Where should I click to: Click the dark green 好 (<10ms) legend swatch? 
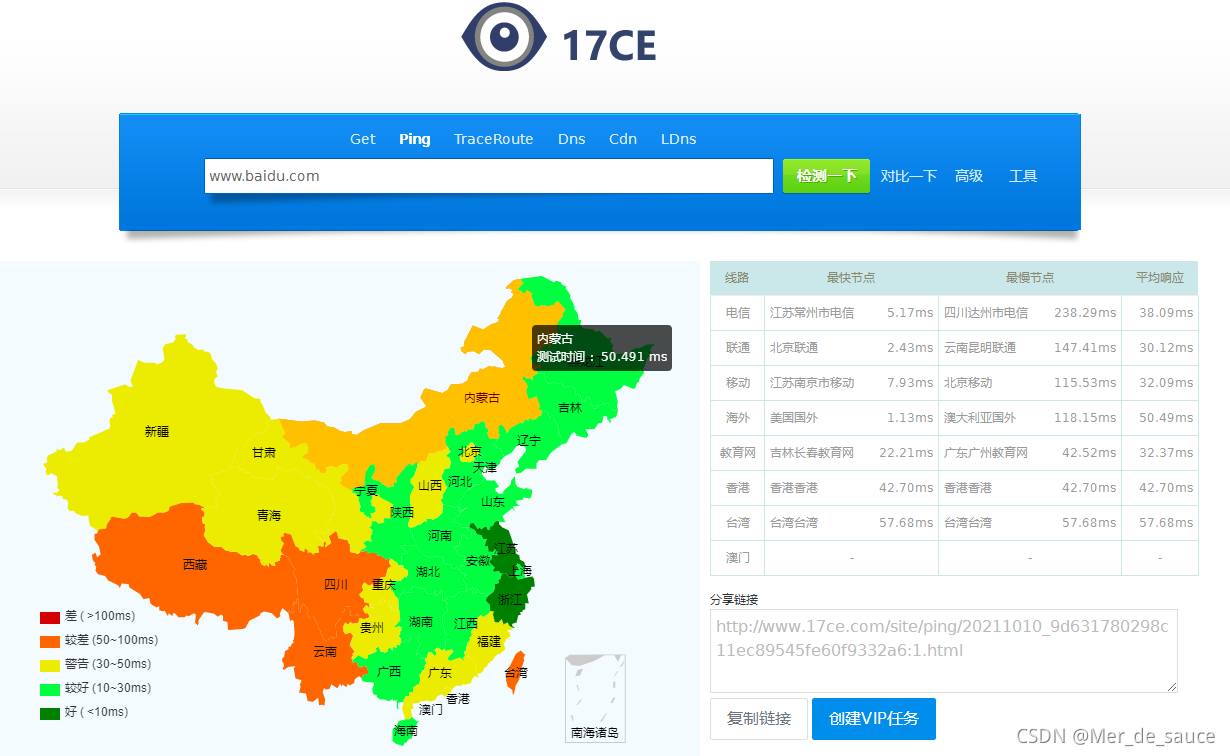(50, 713)
